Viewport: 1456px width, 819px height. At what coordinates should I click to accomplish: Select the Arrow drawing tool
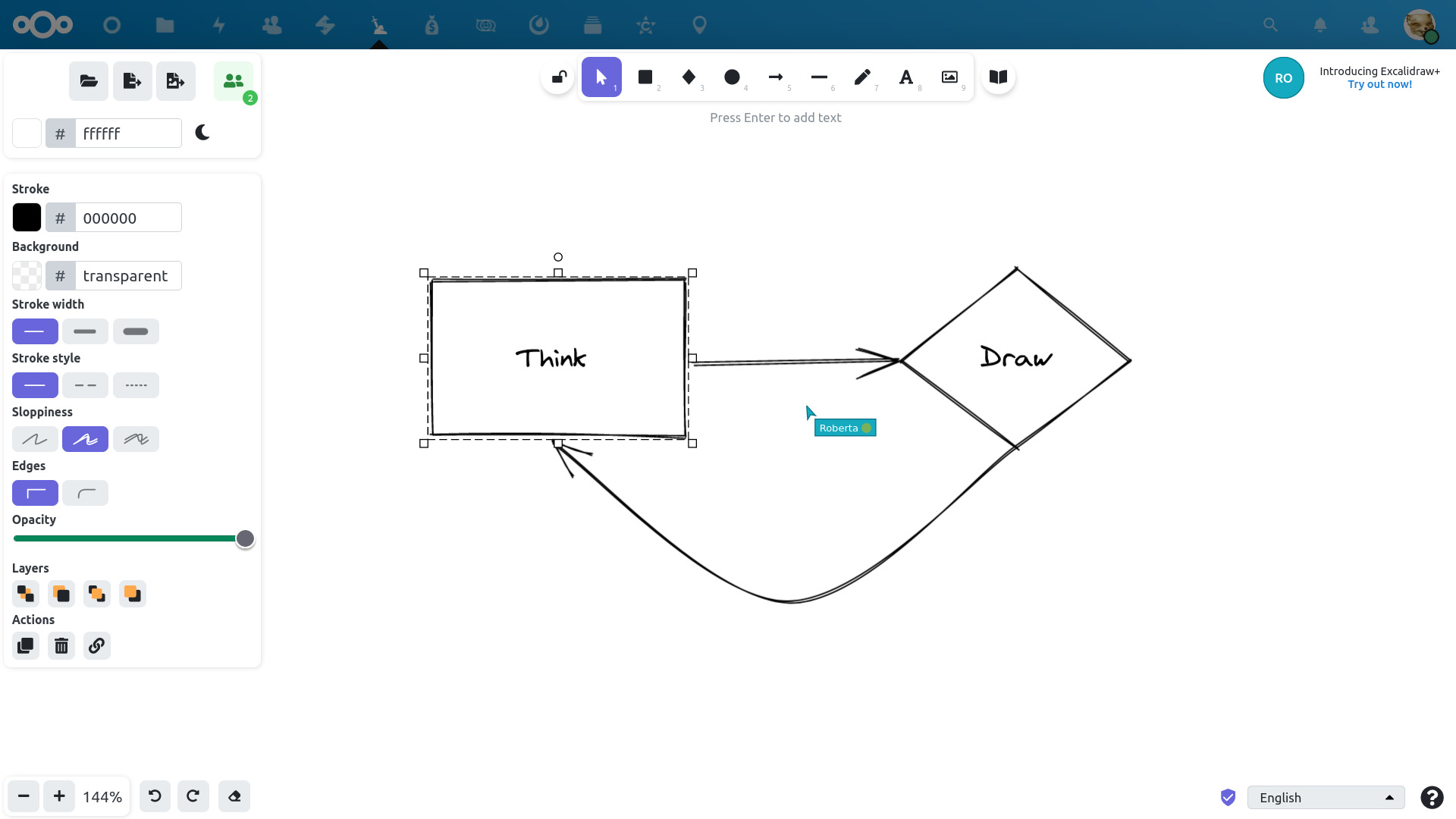775,77
